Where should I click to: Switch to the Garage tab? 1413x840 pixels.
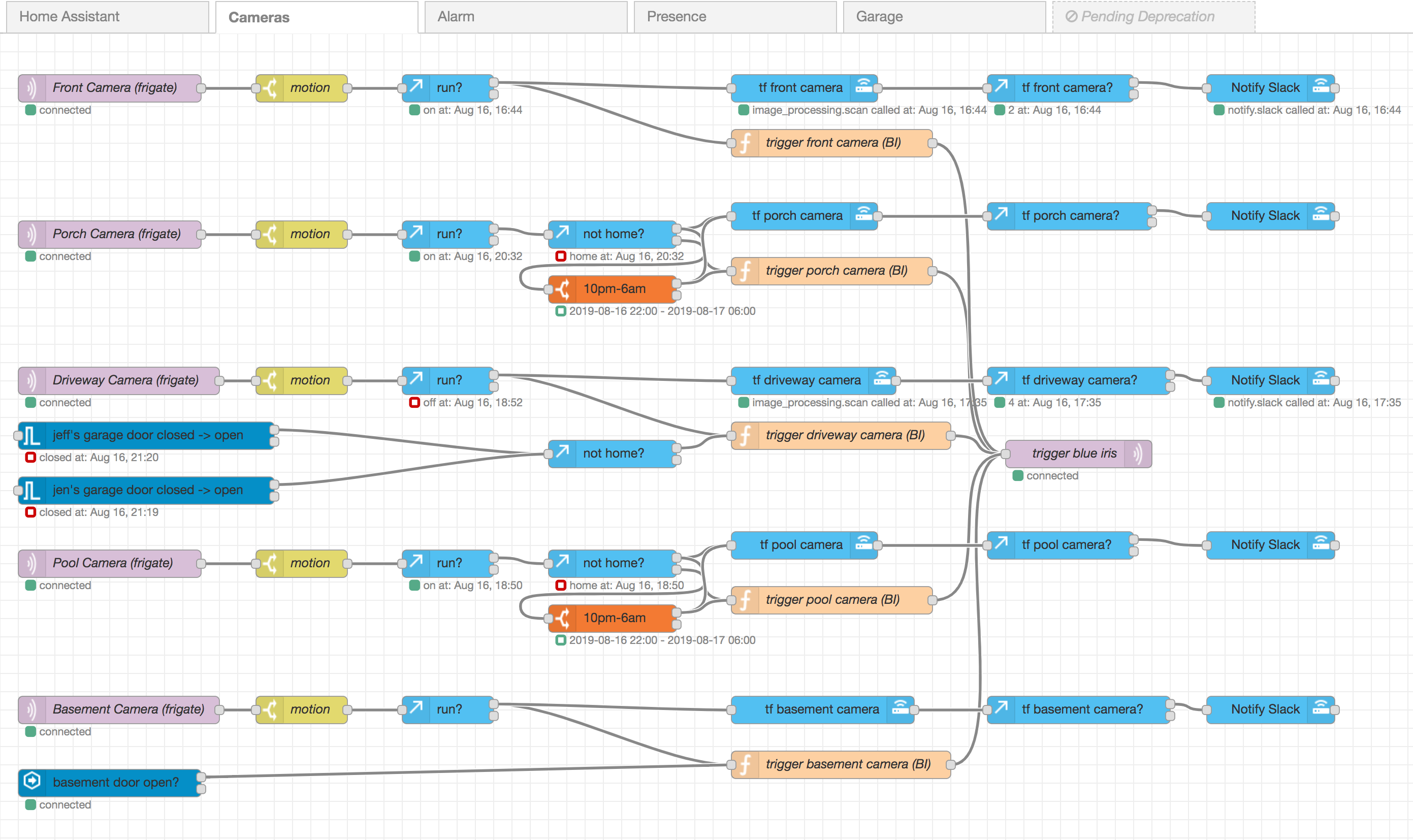pos(944,16)
